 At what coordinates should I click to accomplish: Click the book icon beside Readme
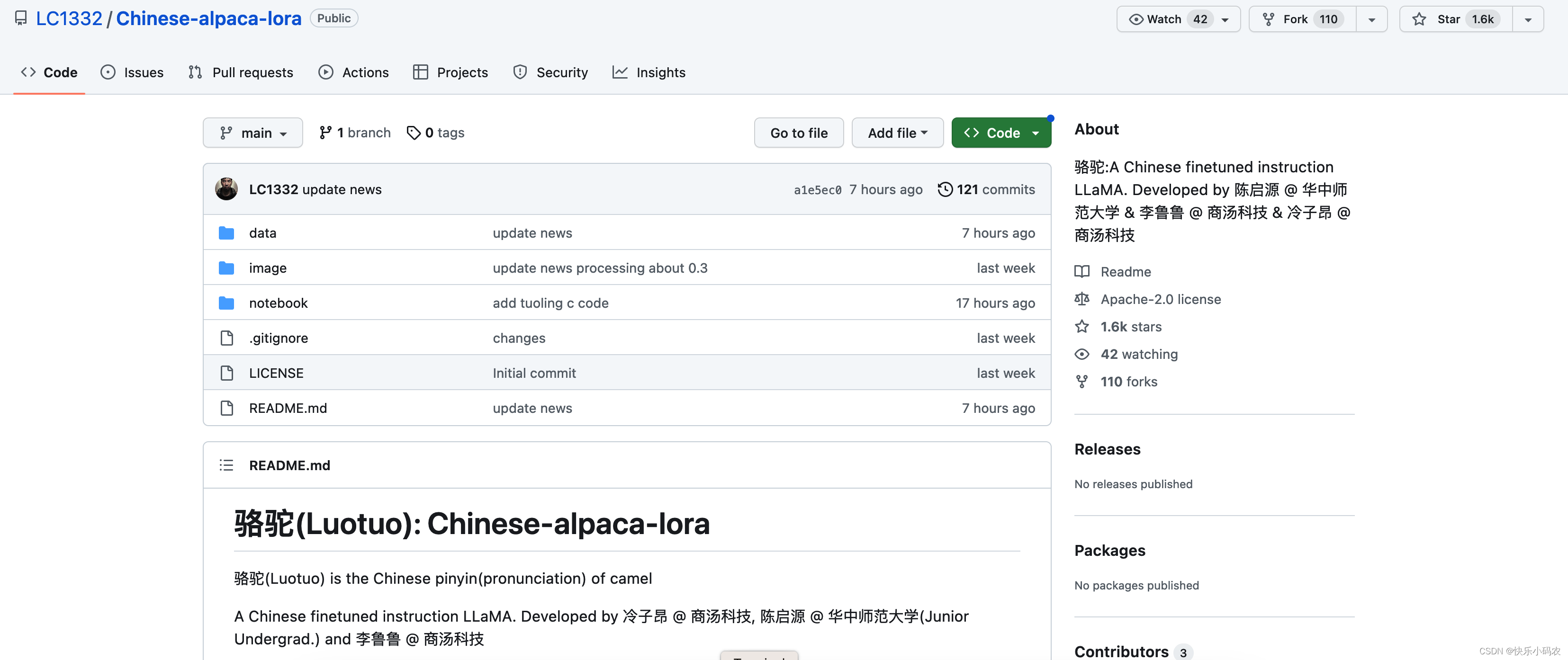(x=1081, y=271)
